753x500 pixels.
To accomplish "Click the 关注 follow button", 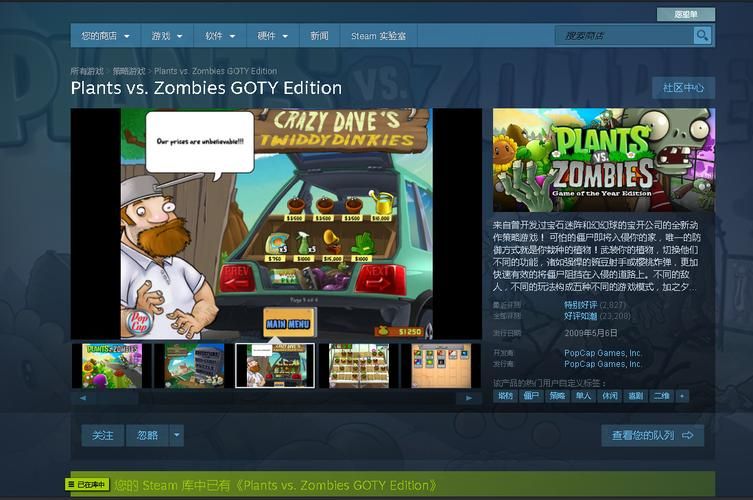I will tap(103, 436).
